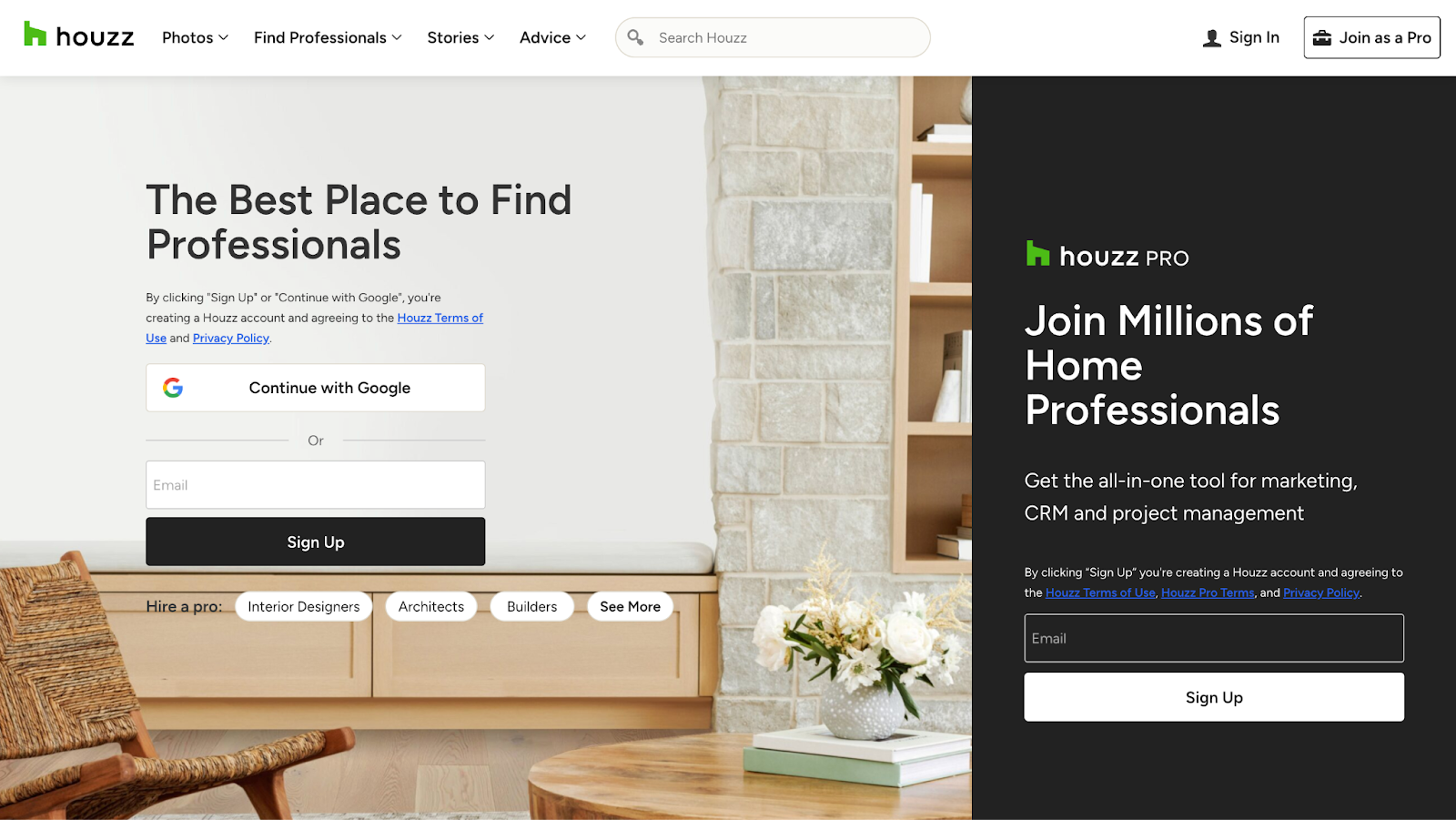Expand the Stories dropdown menu
The width and height of the screenshot is (1456, 820).
460,37
